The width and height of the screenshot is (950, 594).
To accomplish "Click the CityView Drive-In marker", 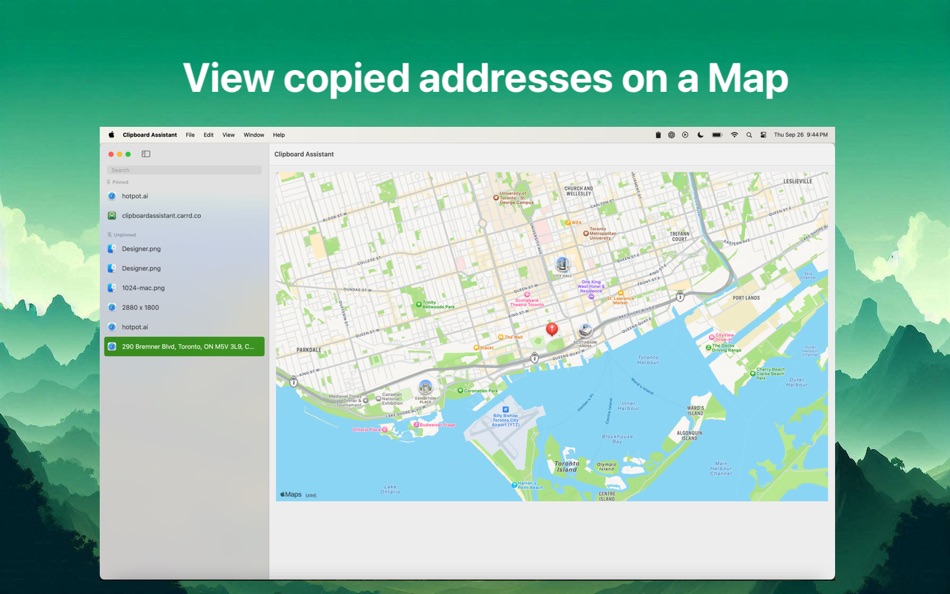I will 712,337.
